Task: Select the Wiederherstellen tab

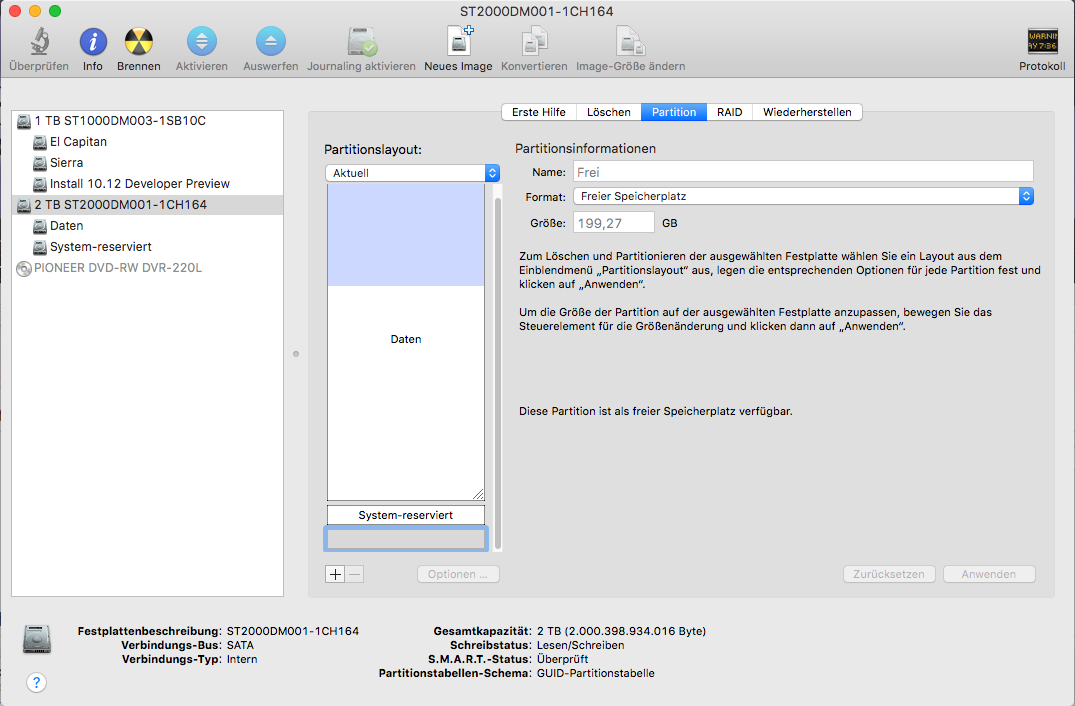Action: coord(806,112)
